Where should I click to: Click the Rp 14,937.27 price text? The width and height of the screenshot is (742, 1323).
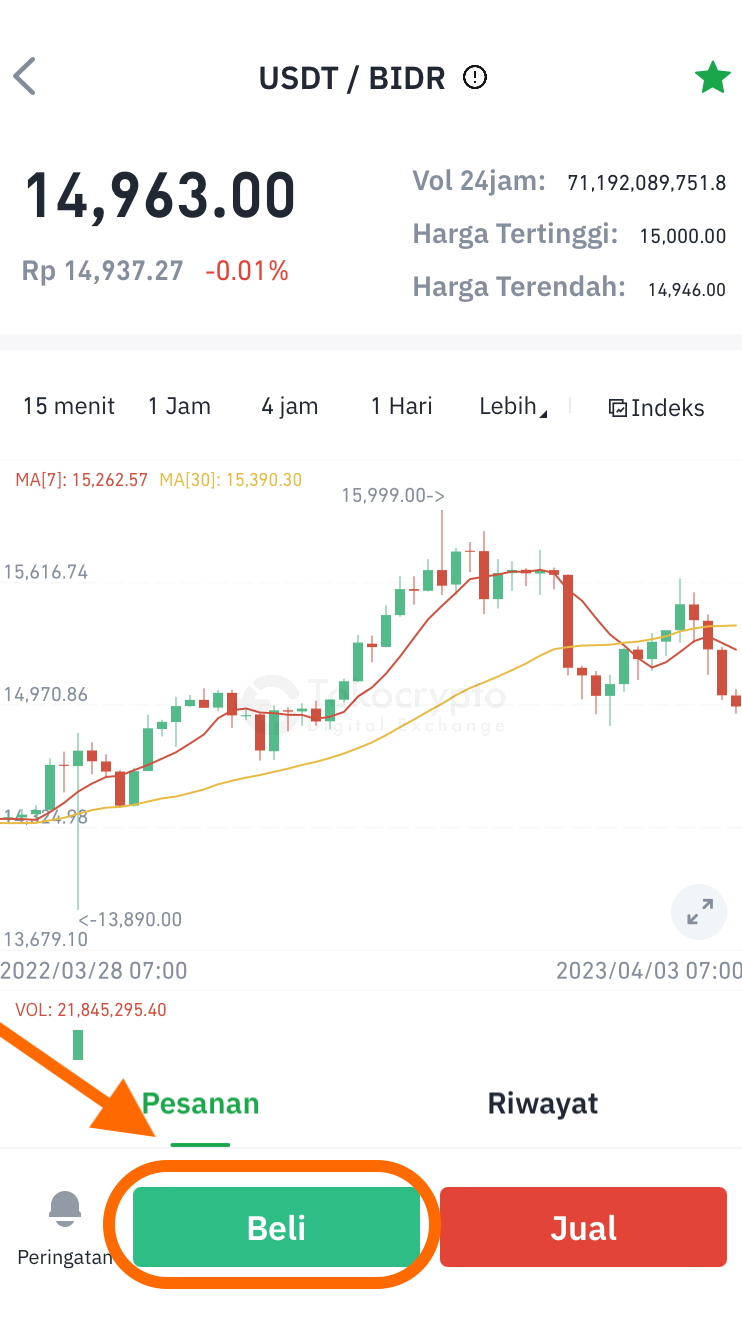[x=103, y=271]
